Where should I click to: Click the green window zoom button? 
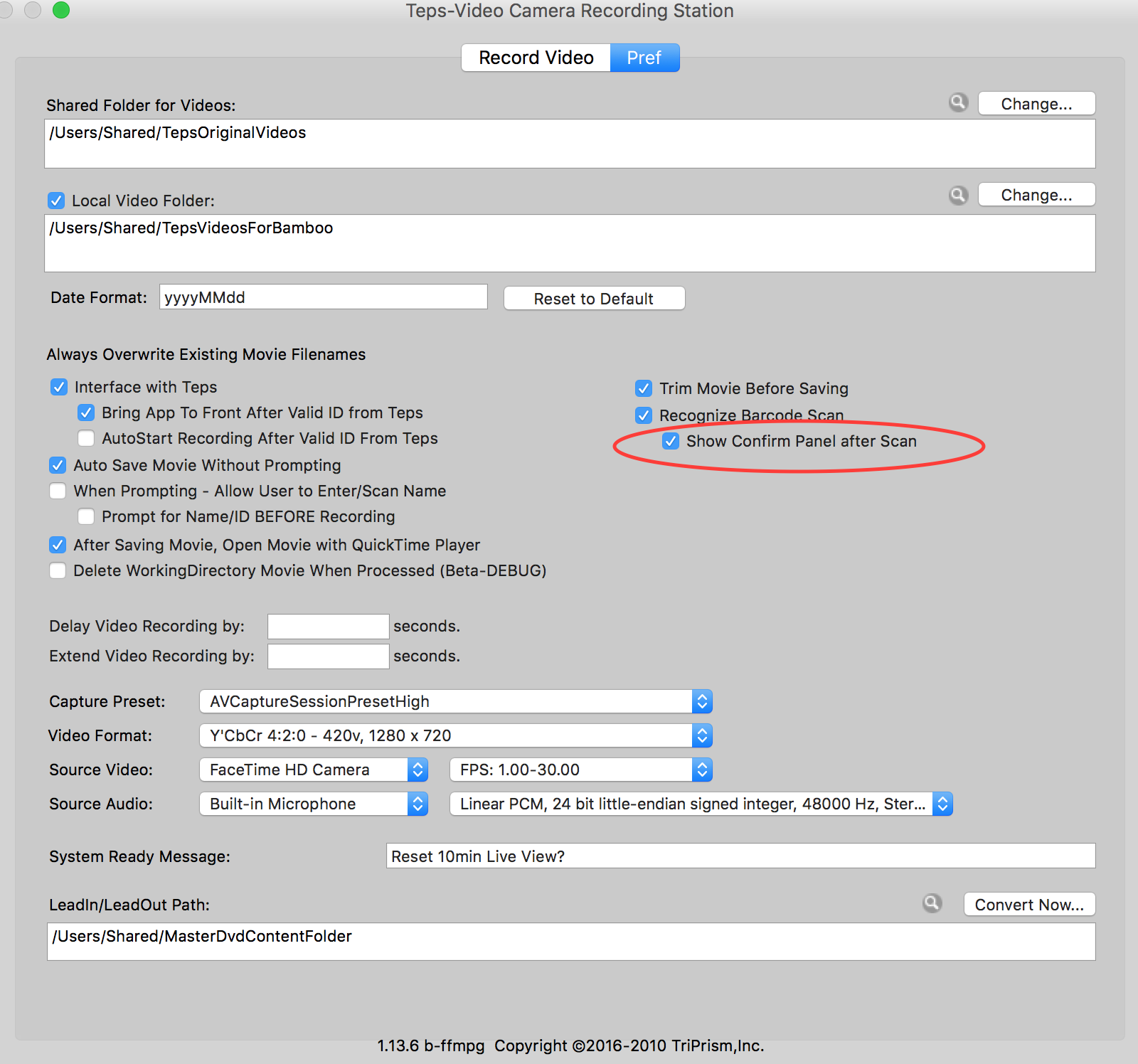coord(61,10)
